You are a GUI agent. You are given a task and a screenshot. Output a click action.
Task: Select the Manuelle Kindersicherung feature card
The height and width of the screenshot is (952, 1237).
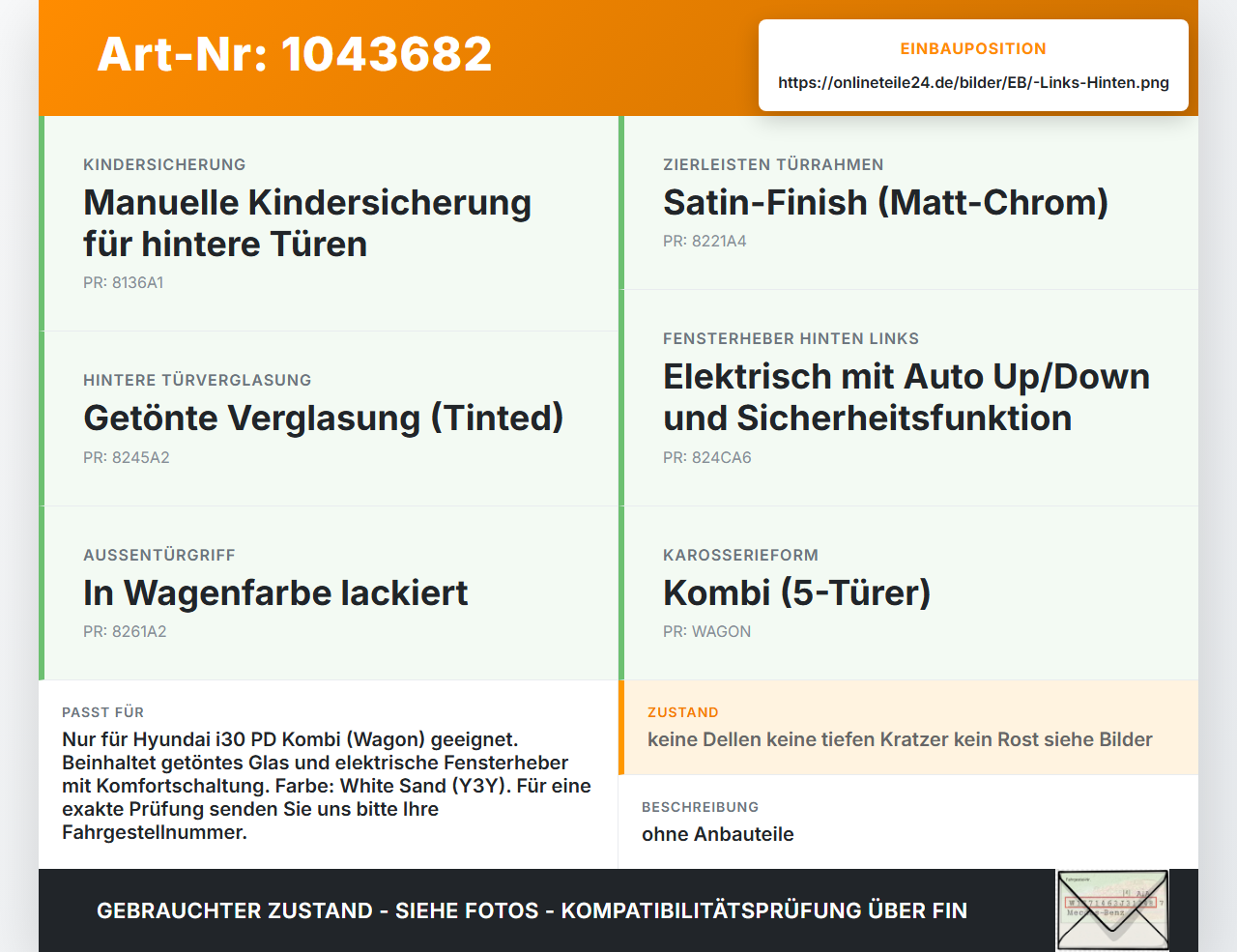[329, 223]
